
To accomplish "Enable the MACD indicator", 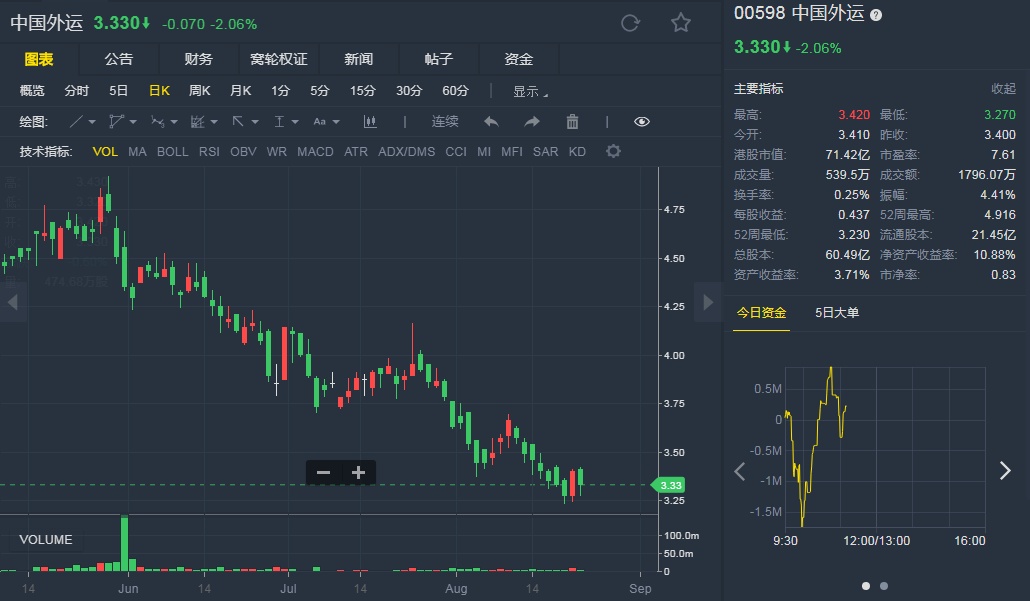I will point(315,152).
